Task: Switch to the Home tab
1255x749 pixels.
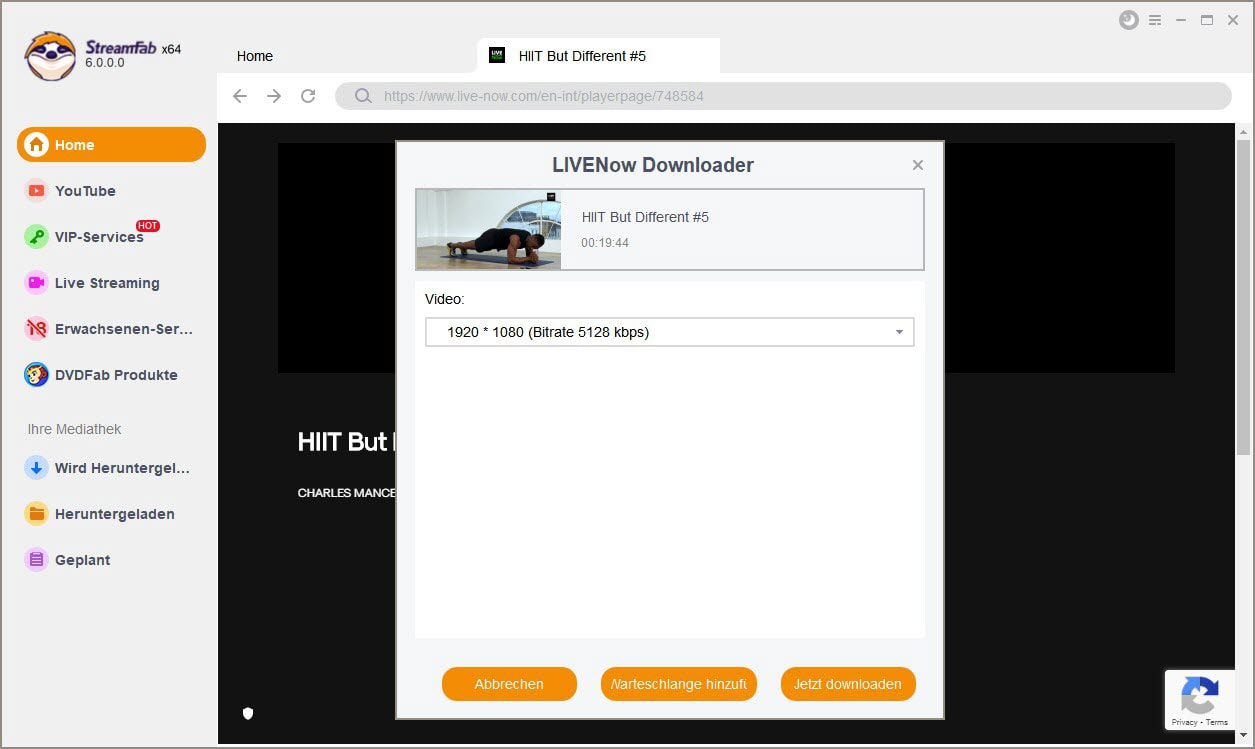Action: (x=255, y=56)
